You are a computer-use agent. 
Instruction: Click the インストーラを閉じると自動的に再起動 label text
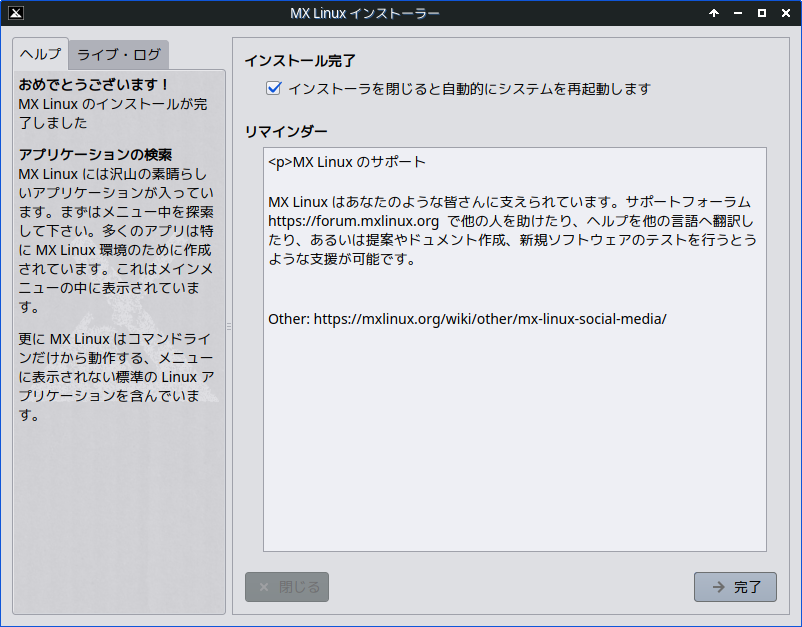click(469, 89)
